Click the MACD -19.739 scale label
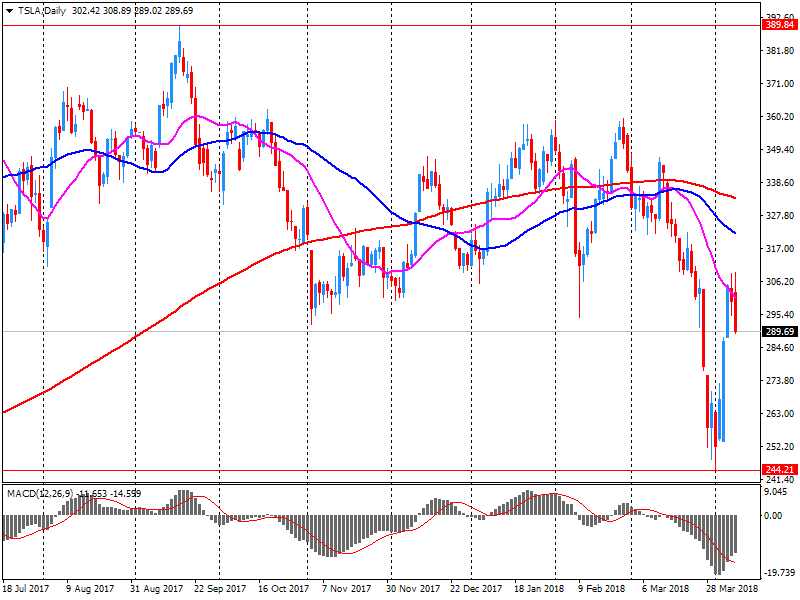 pyautogui.click(x=780, y=572)
